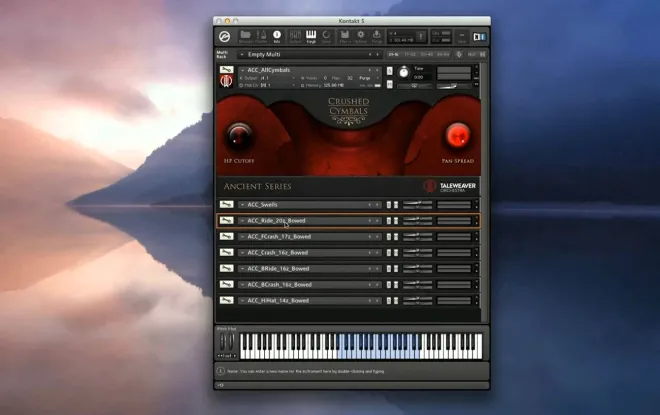The height and width of the screenshot is (415, 660).
Task: Click the Pan Spread knob
Action: [x=458, y=136]
